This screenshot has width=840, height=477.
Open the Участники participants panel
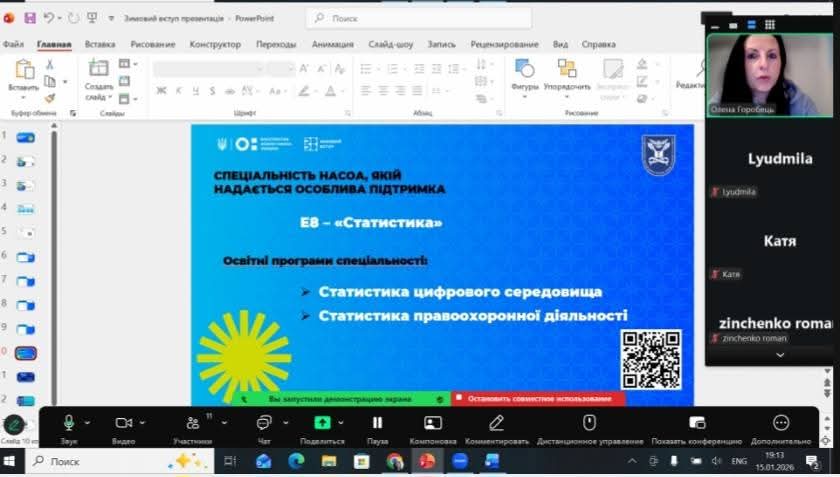(192, 423)
